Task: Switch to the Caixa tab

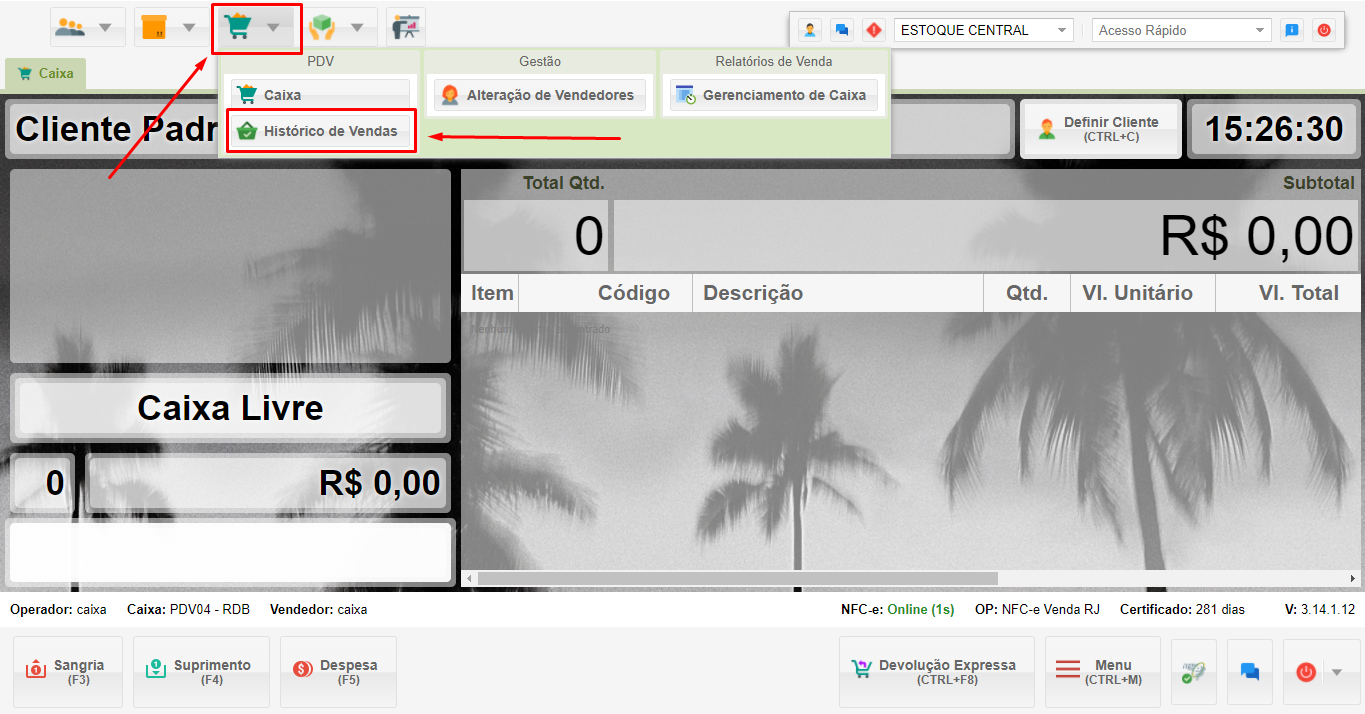Action: [x=46, y=73]
